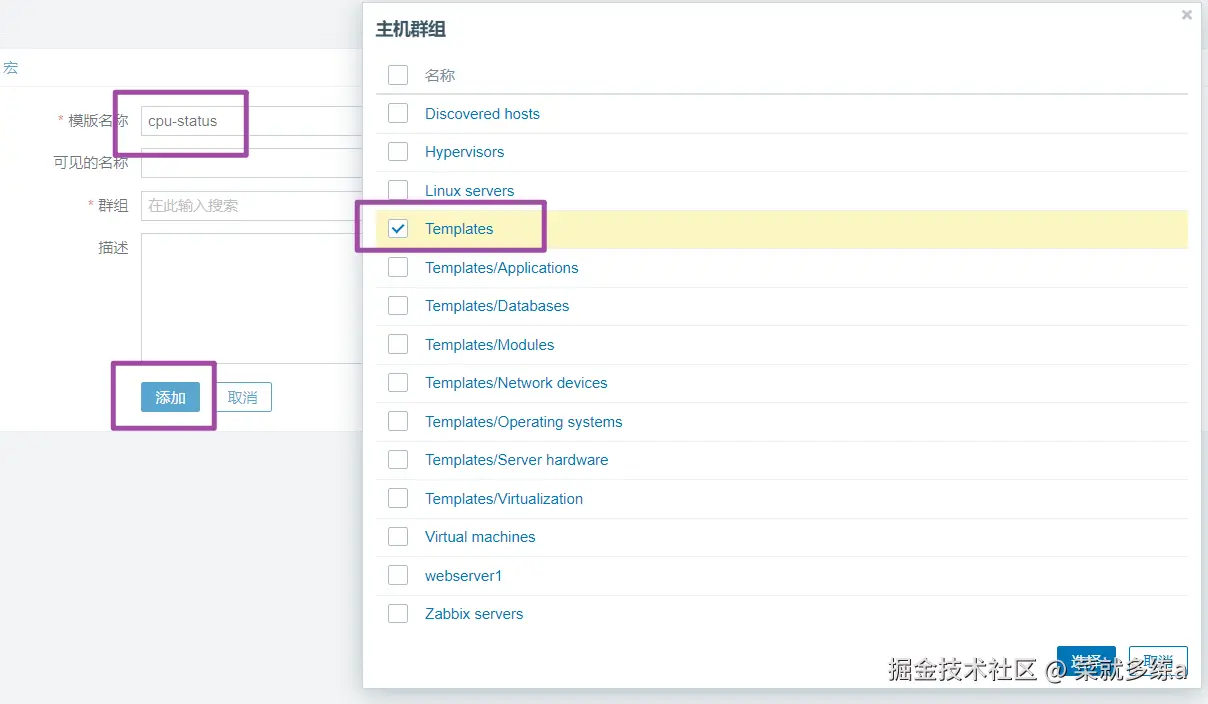
Task: Toggle the select-all checkbox beside 名称
Action: pyautogui.click(x=398, y=75)
